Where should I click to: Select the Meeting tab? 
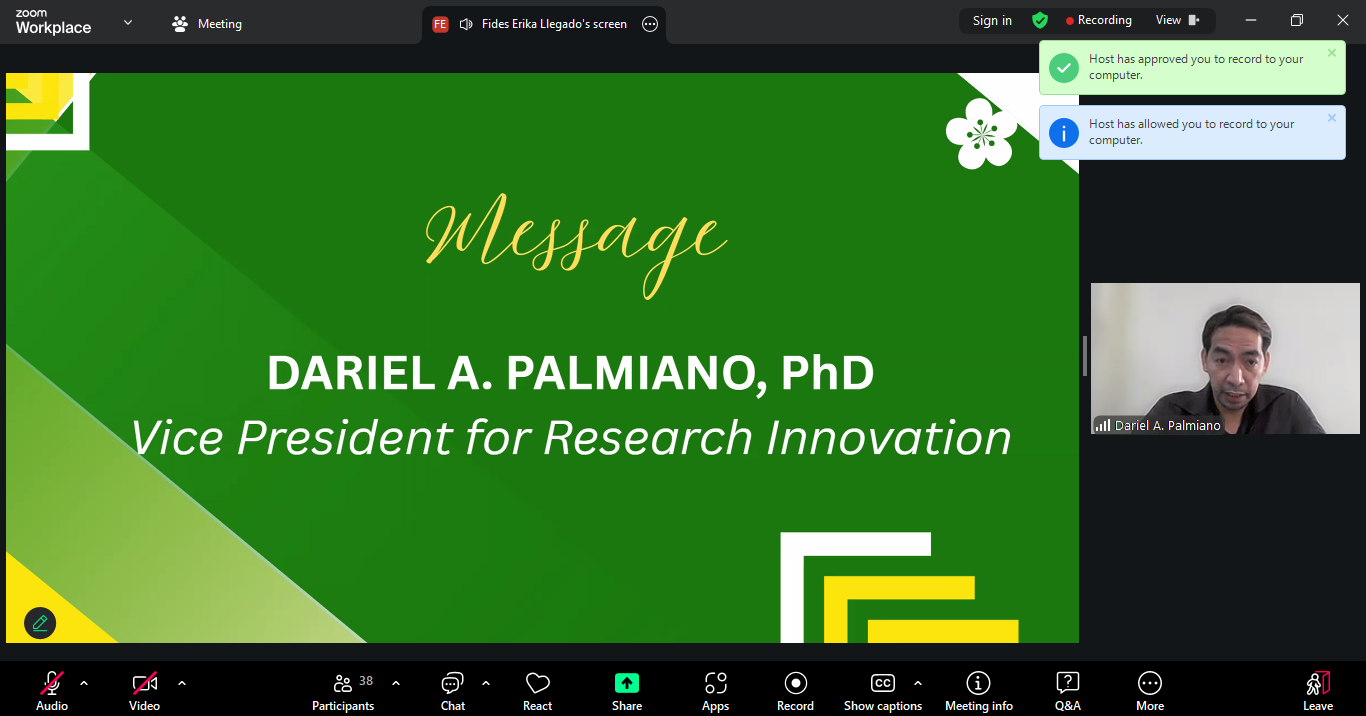pyautogui.click(x=208, y=24)
